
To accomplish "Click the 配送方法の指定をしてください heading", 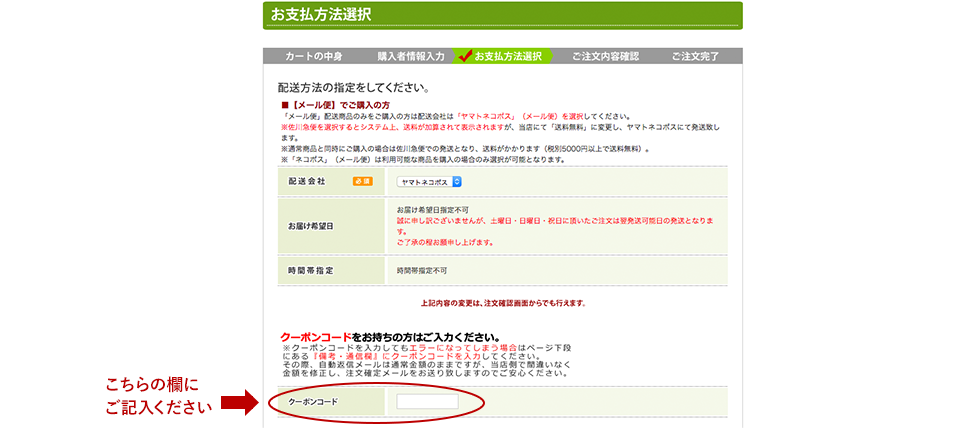I will tap(354, 88).
